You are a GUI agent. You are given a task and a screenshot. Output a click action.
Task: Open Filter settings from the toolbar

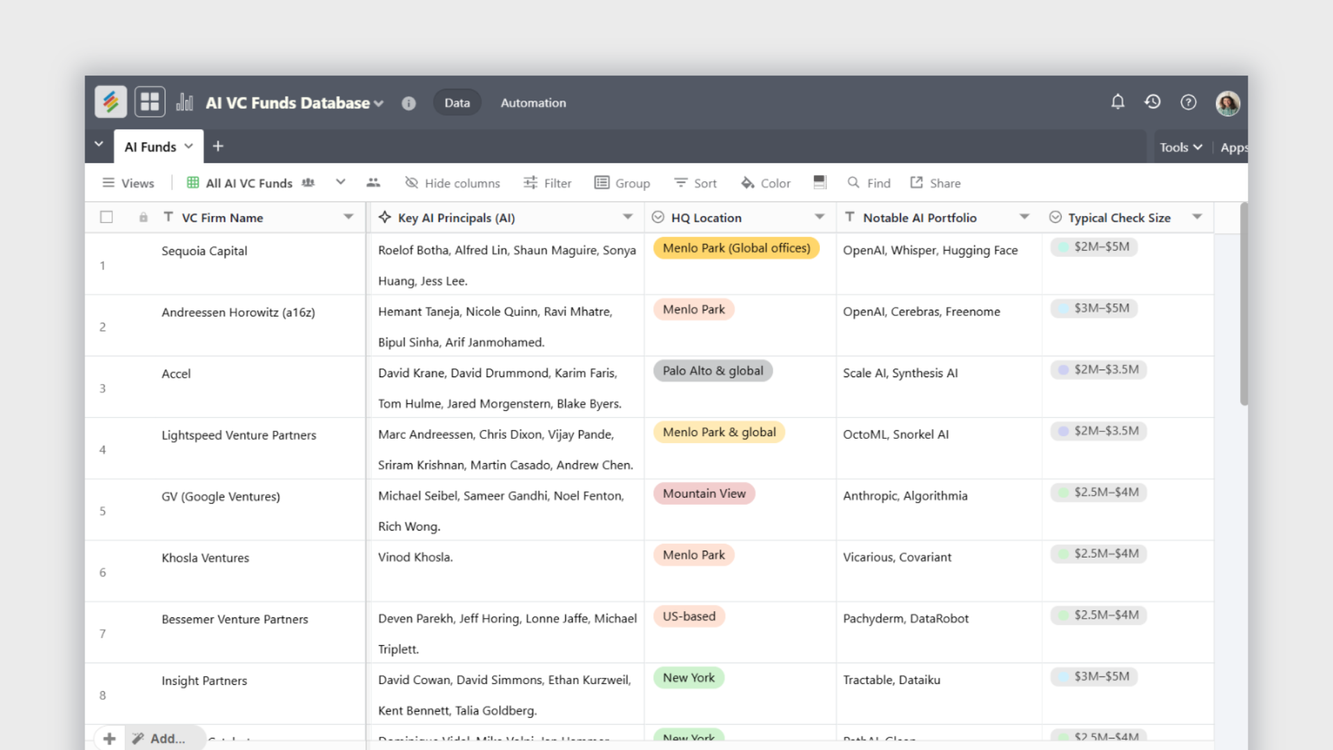click(x=547, y=183)
